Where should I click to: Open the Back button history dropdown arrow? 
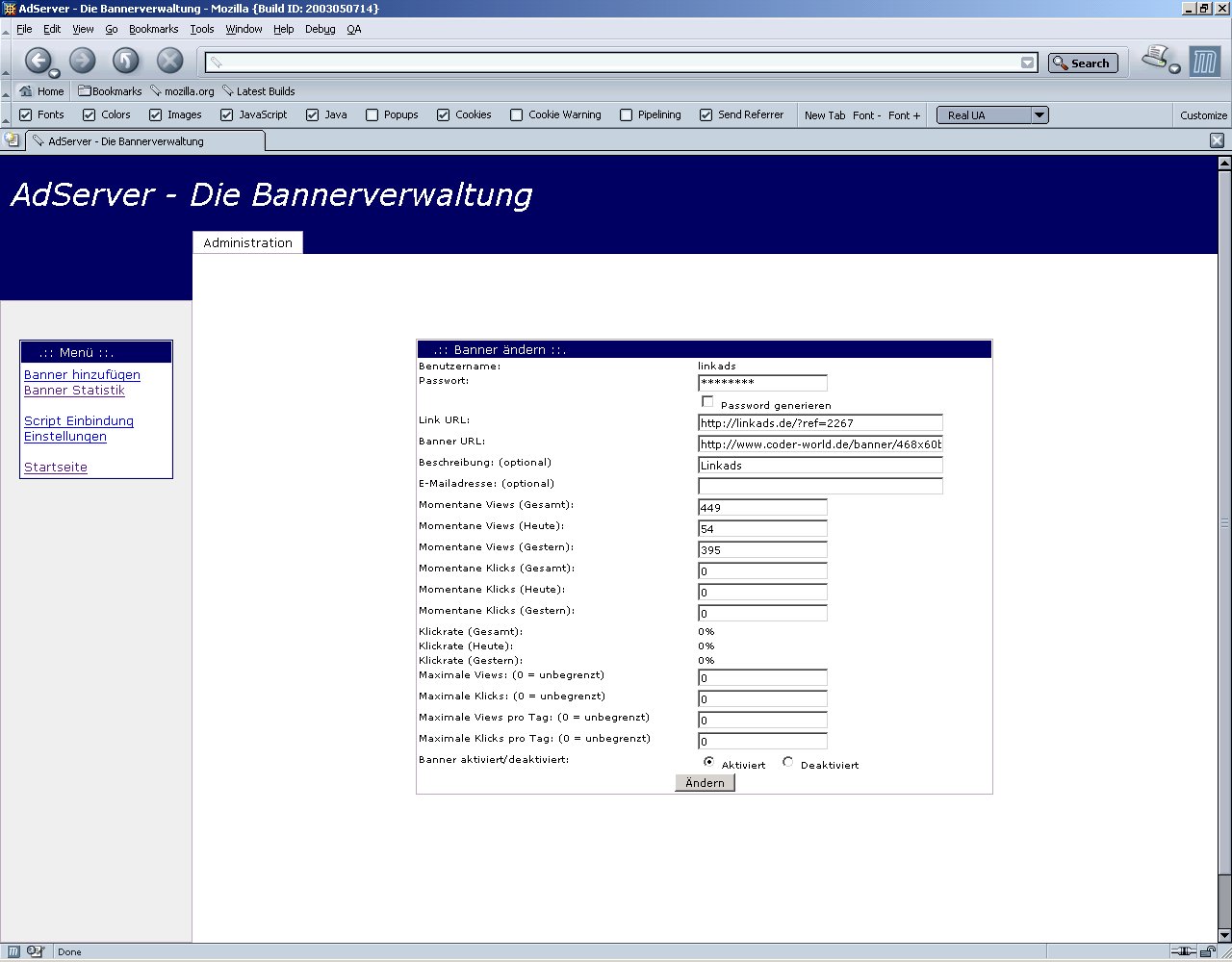(x=55, y=74)
